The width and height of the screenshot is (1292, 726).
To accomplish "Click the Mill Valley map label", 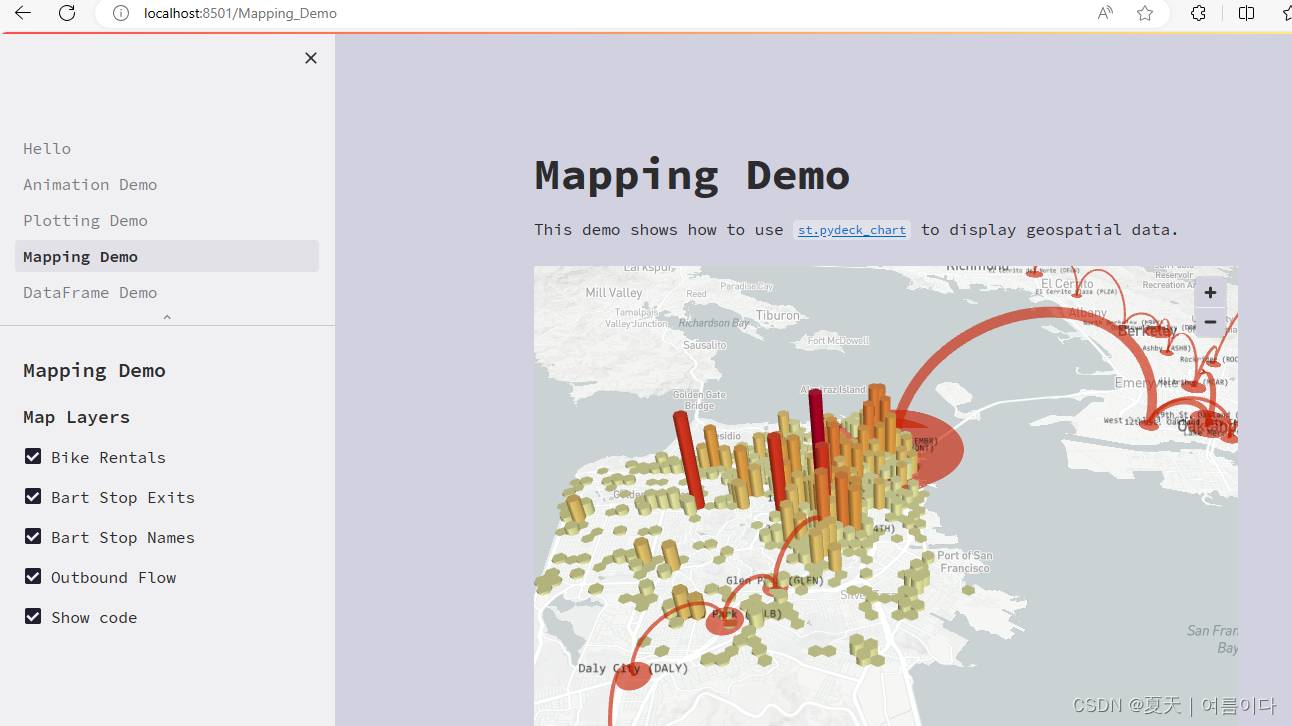I will coord(614,293).
